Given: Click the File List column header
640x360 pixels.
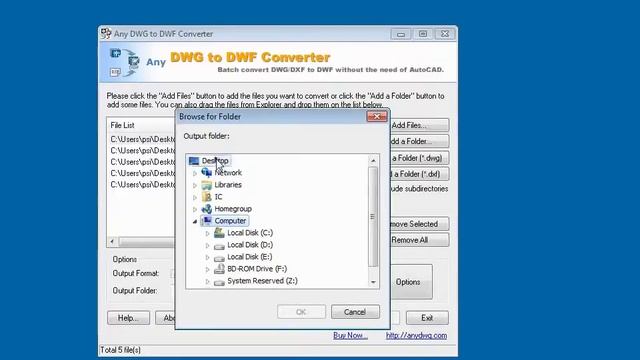Looking at the screenshot, I should [x=141, y=125].
